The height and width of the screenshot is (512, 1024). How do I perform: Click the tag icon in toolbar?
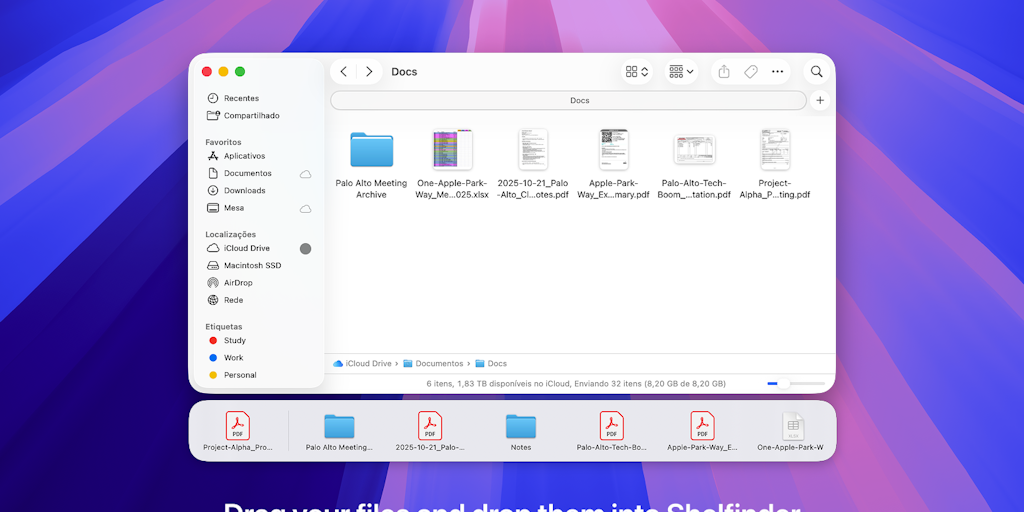pos(751,72)
